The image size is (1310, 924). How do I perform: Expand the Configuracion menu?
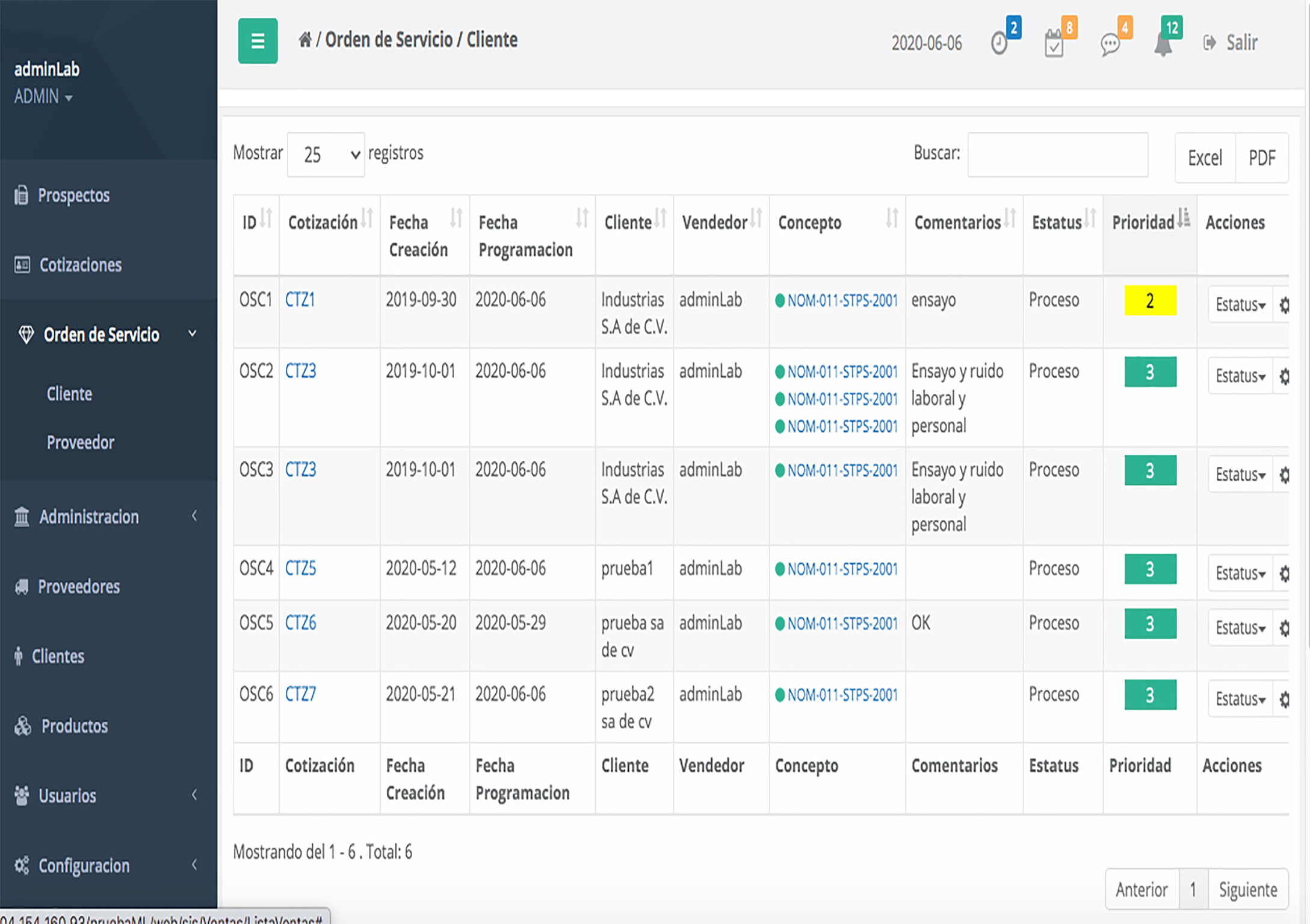tap(108, 866)
